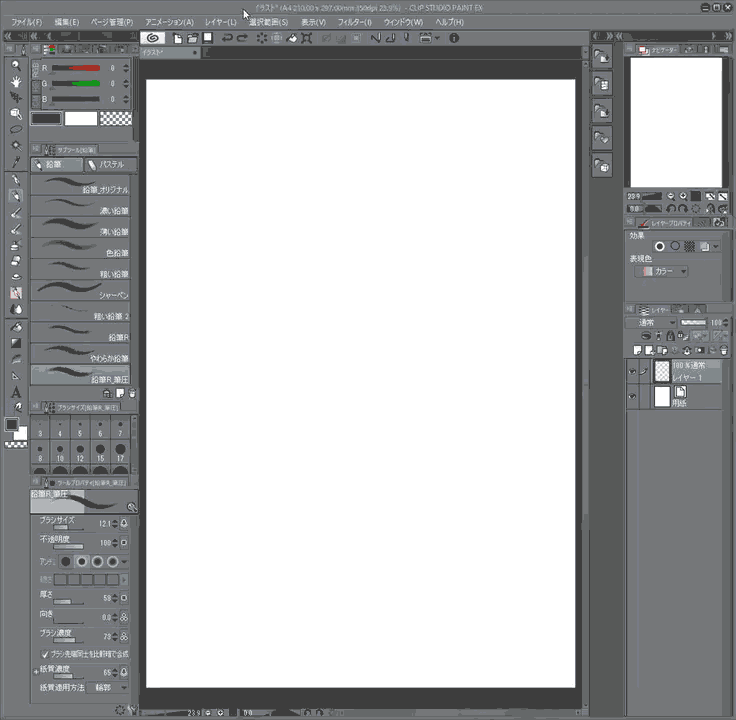
Task: Open the ヘルプ(H) menu
Action: [449, 22]
